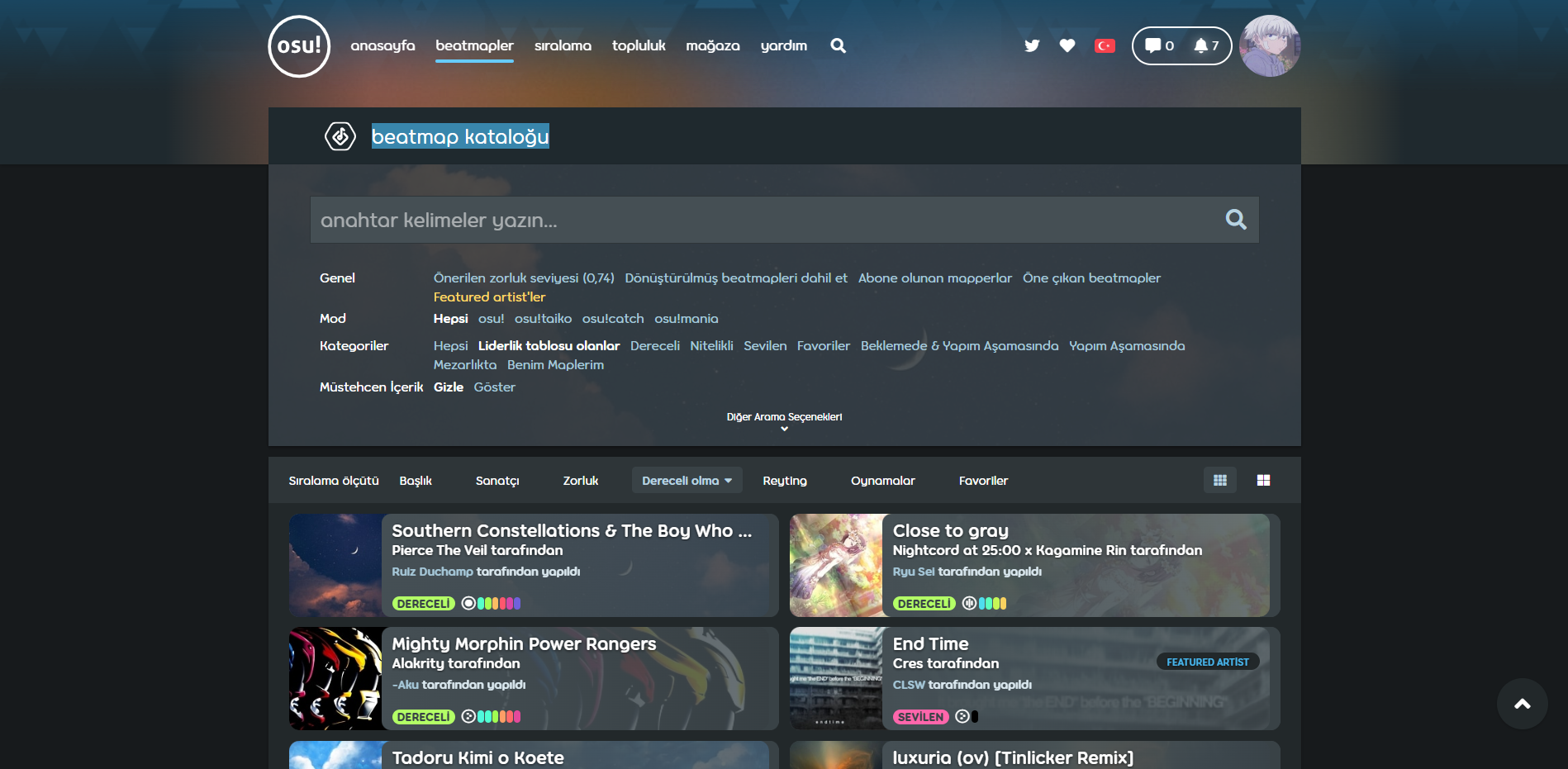Viewport: 1568px width, 769px height.
Task: Open the Twitter bird icon
Action: point(1032,45)
